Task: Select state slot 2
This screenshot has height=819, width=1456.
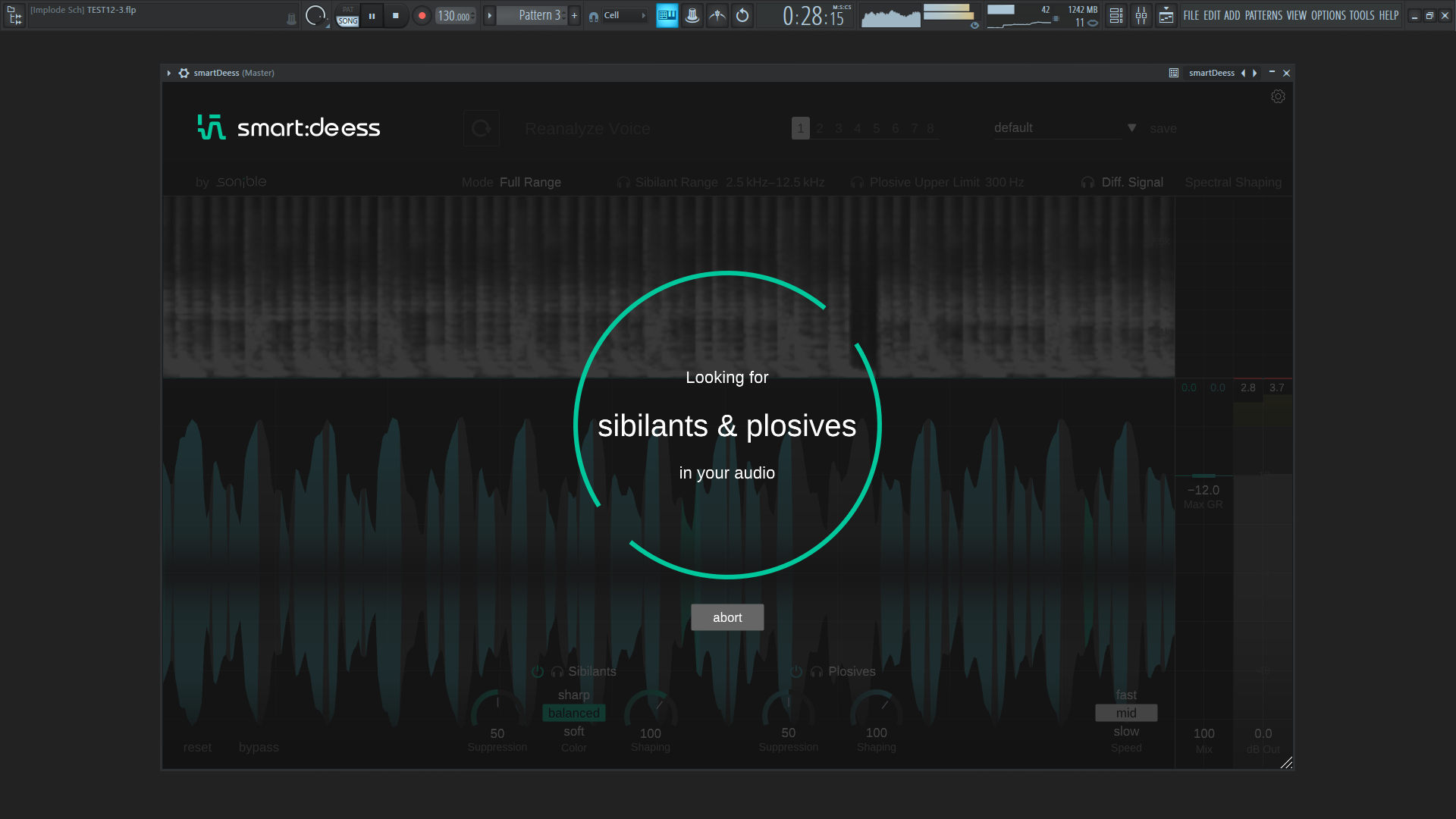Action: (x=820, y=128)
